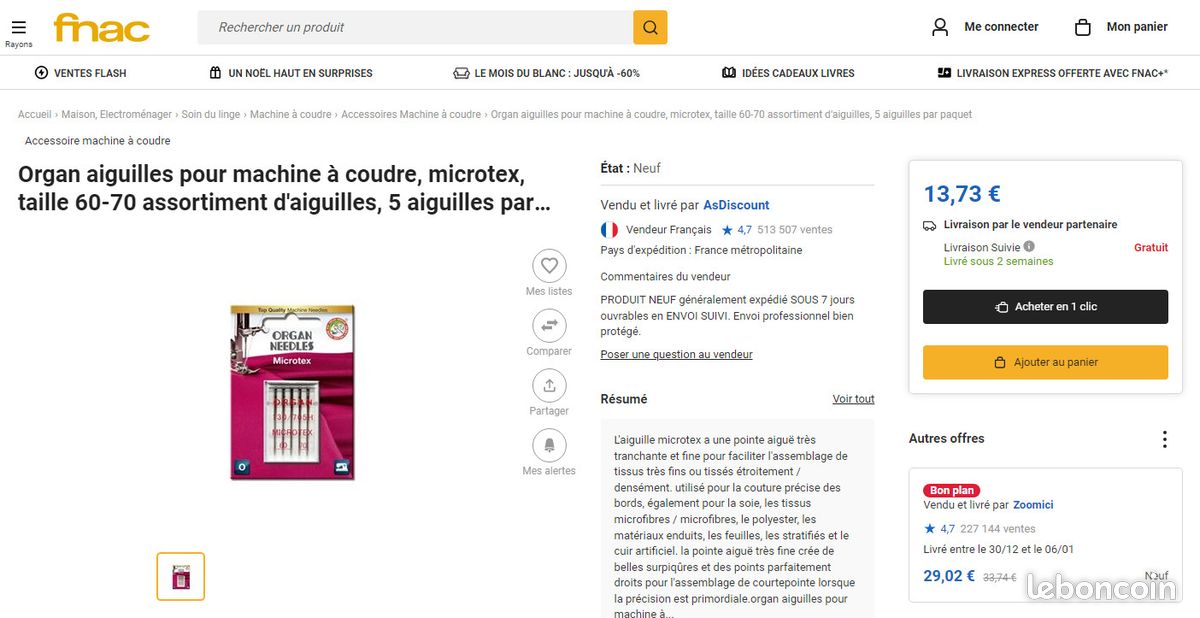Open the shopping basket icon

(1082, 27)
